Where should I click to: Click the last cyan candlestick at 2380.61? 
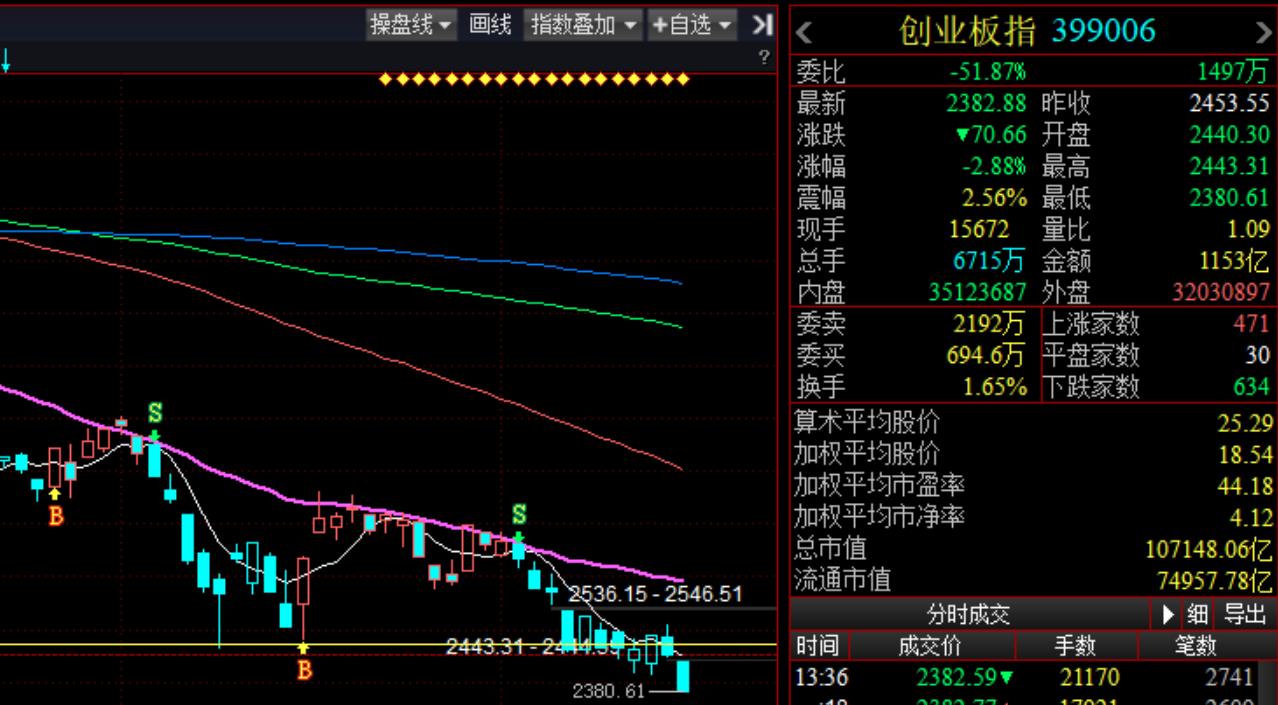(x=683, y=676)
